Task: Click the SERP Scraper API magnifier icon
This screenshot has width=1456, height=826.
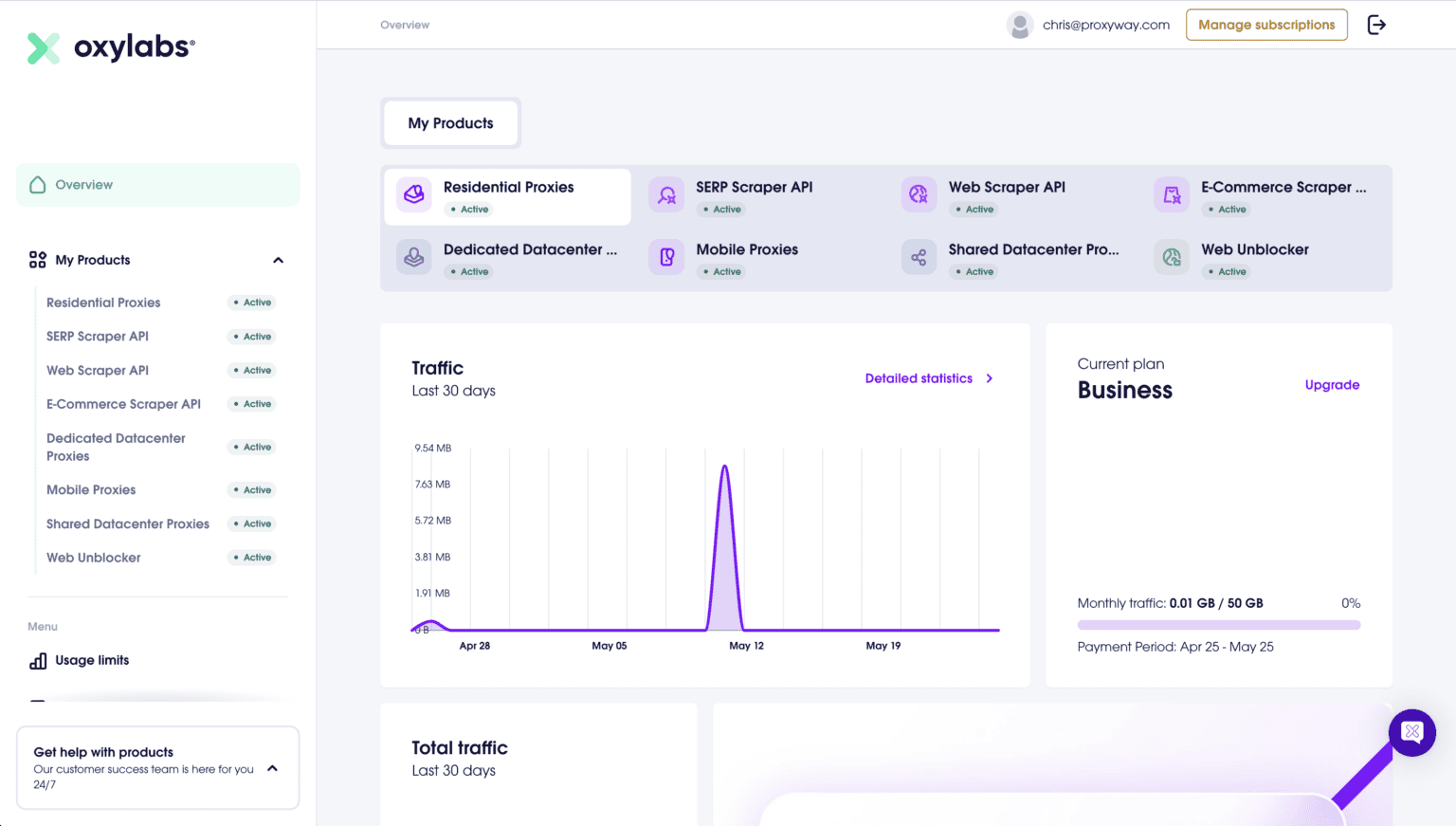Action: pos(666,193)
